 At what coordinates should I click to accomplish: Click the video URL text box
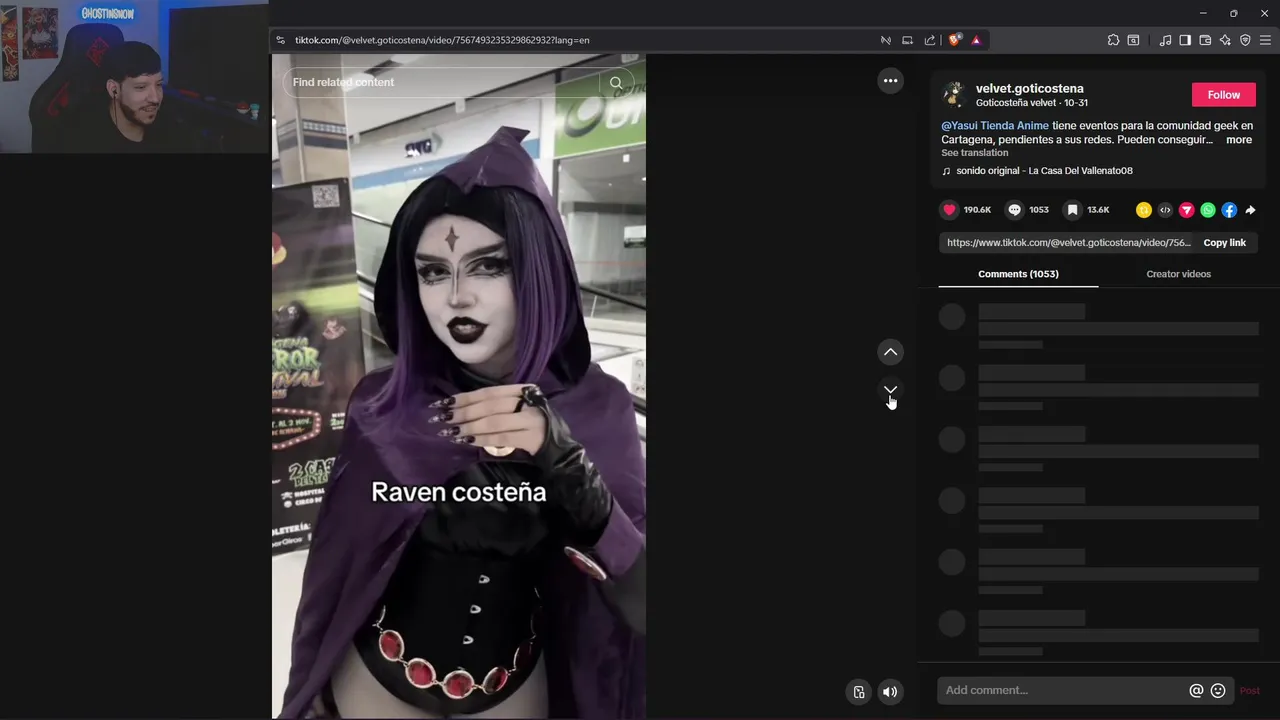coord(1069,243)
